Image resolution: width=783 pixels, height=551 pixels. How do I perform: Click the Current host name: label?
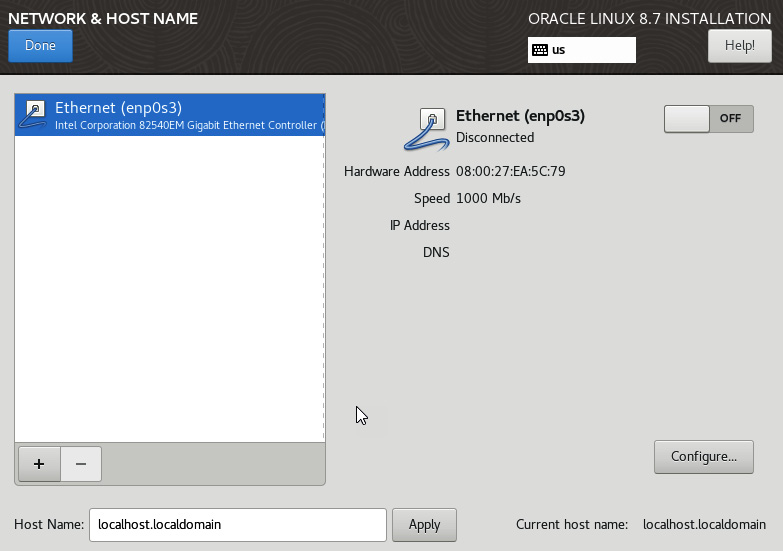[x=572, y=525]
